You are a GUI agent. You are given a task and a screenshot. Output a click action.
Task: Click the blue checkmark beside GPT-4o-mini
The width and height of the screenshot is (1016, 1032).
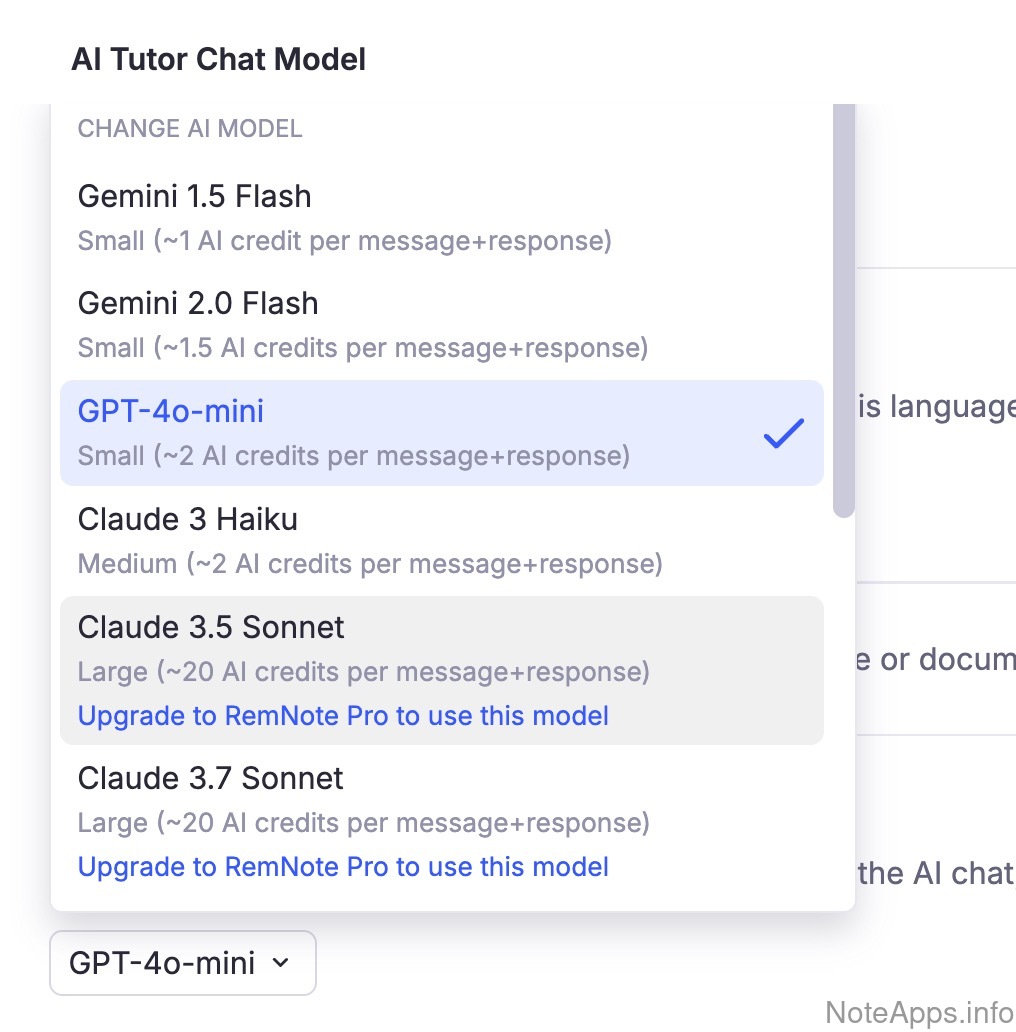pyautogui.click(x=783, y=433)
